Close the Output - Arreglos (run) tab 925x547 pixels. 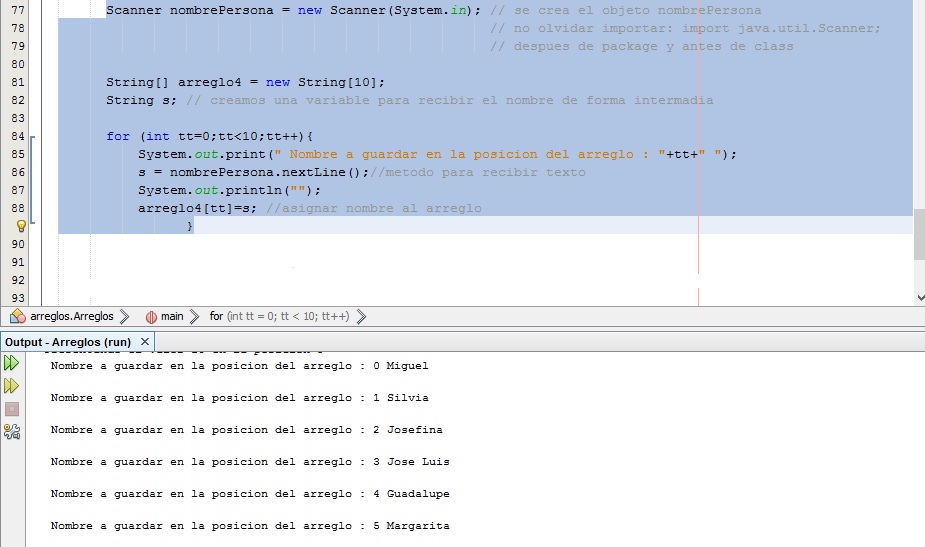(145, 341)
